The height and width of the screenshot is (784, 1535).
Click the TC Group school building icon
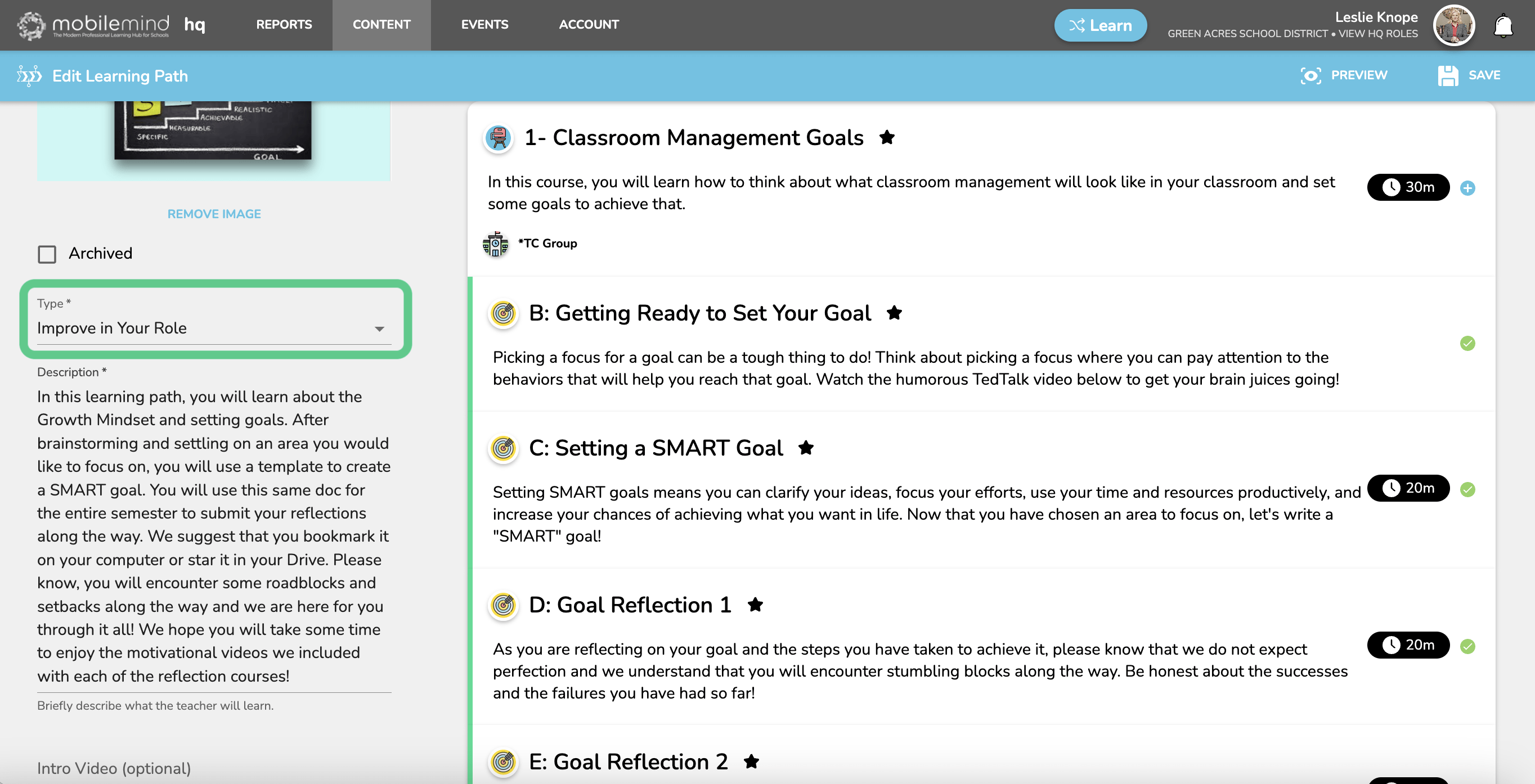[x=495, y=244]
